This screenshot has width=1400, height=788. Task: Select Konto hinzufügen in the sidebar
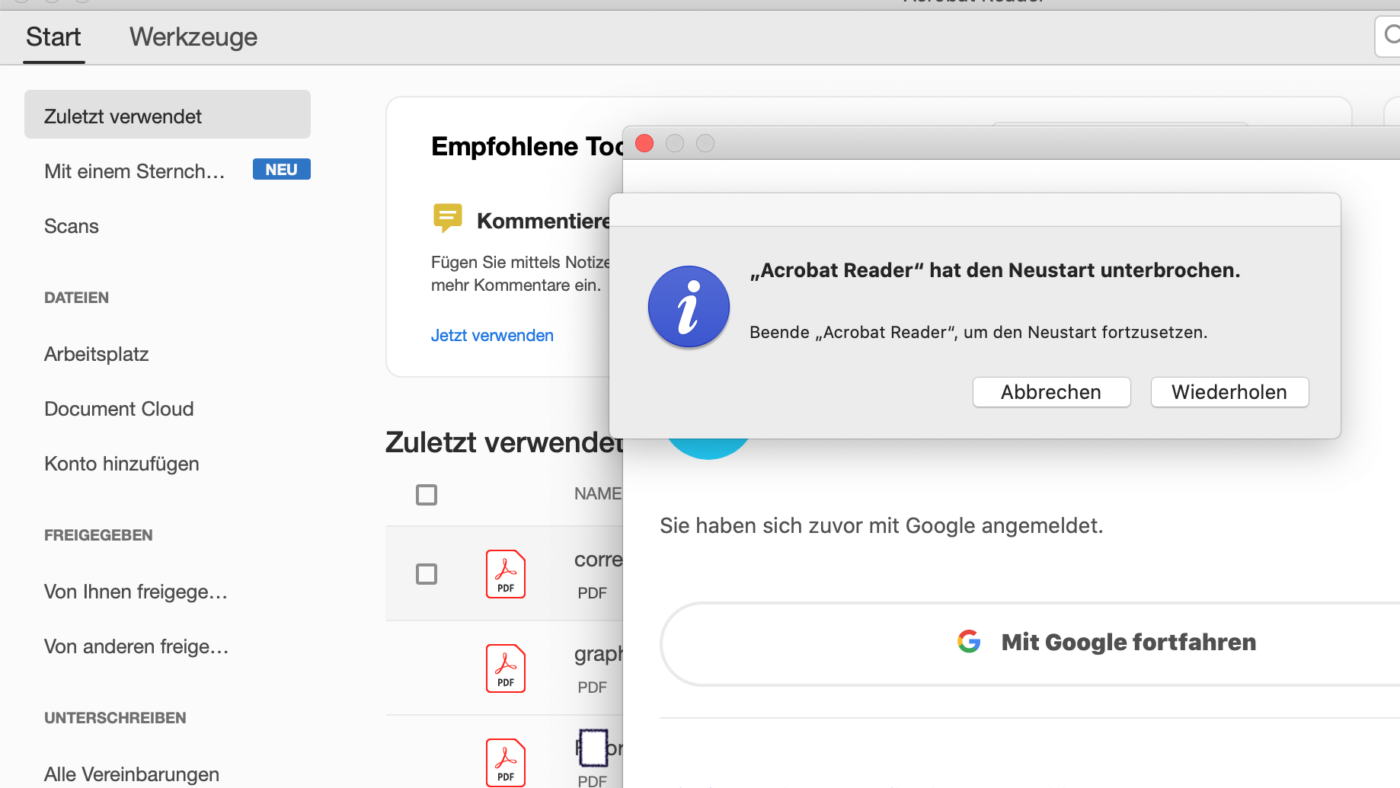(121, 464)
